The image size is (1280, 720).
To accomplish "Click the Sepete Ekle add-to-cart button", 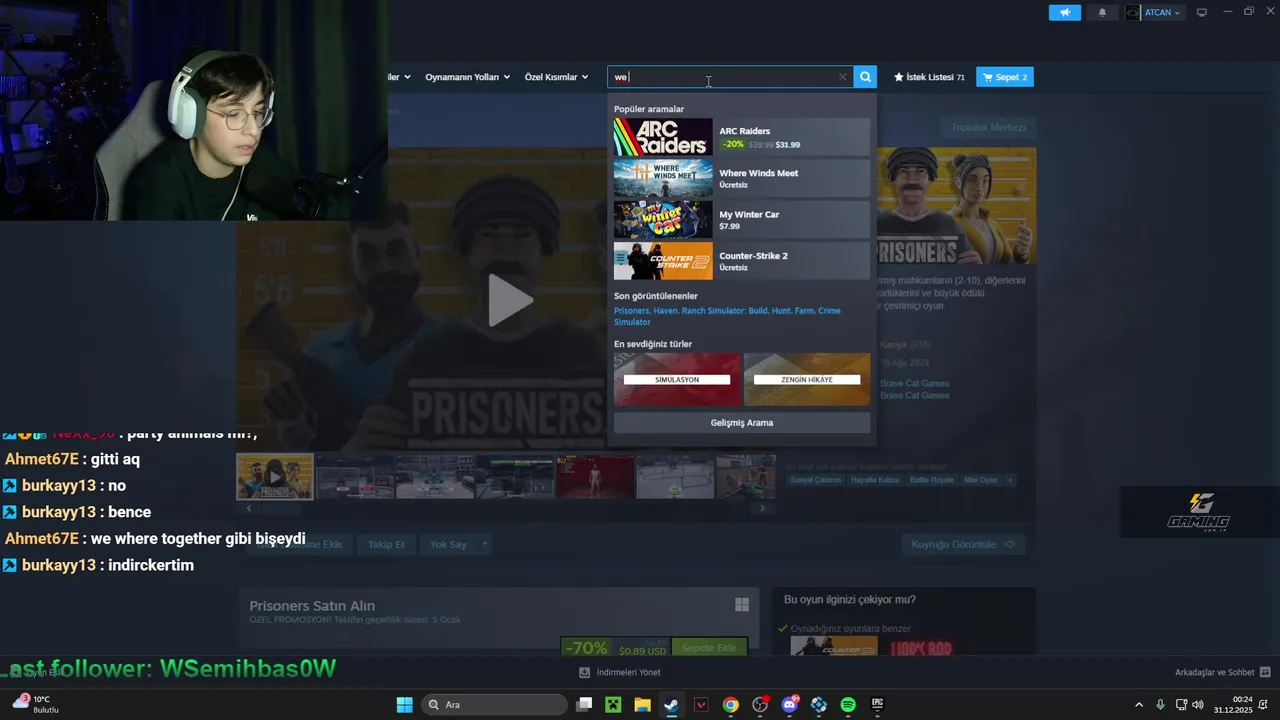I will [x=709, y=648].
